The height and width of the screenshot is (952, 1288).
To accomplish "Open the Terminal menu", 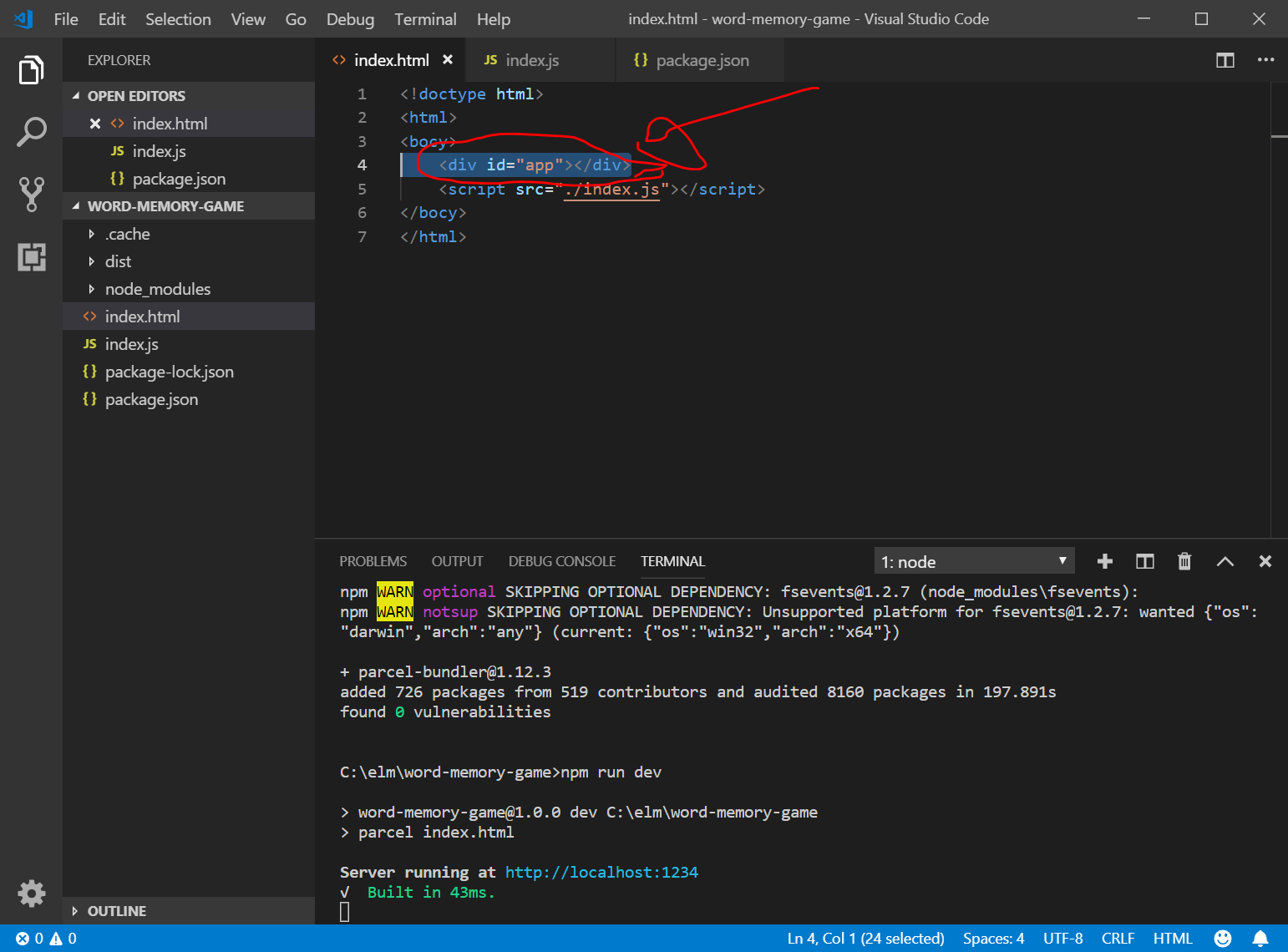I will (425, 18).
